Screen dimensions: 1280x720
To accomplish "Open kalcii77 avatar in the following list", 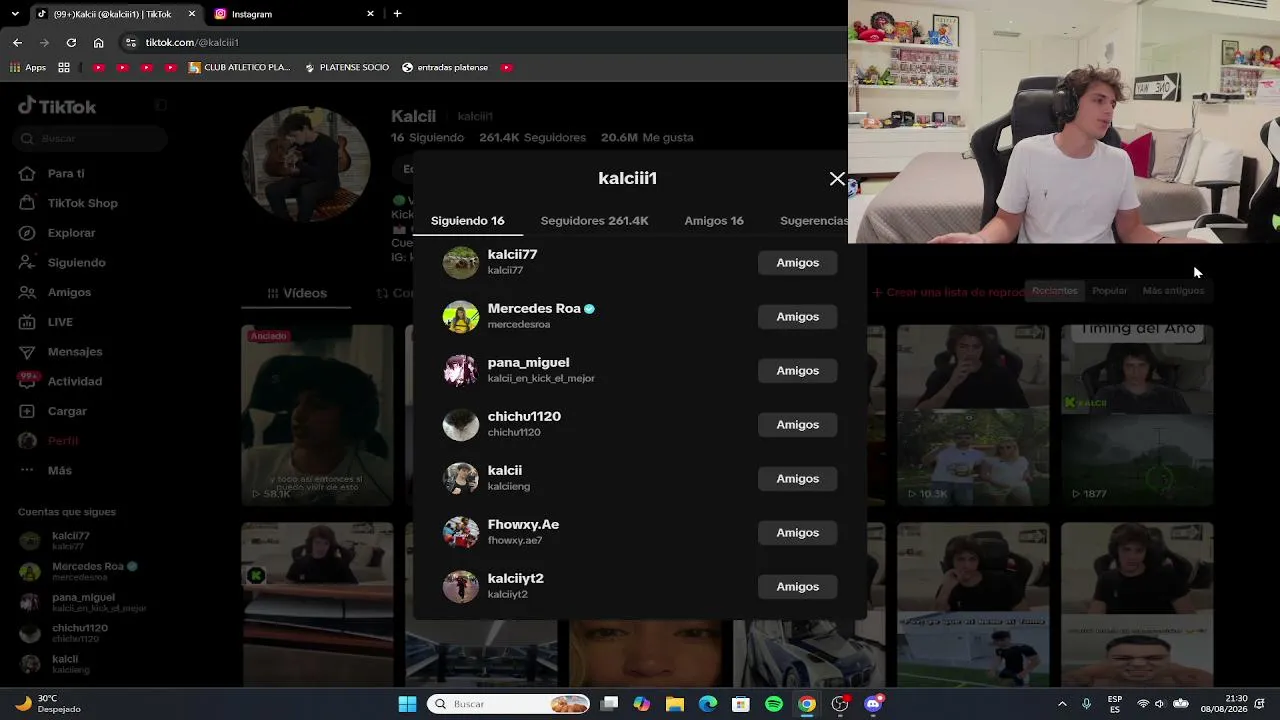I will (461, 263).
